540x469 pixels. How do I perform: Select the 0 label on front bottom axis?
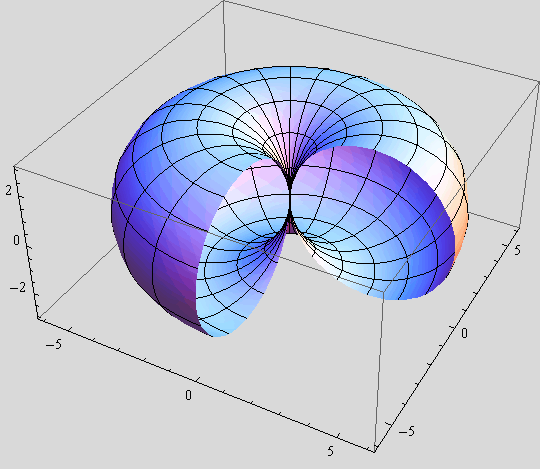point(188,395)
